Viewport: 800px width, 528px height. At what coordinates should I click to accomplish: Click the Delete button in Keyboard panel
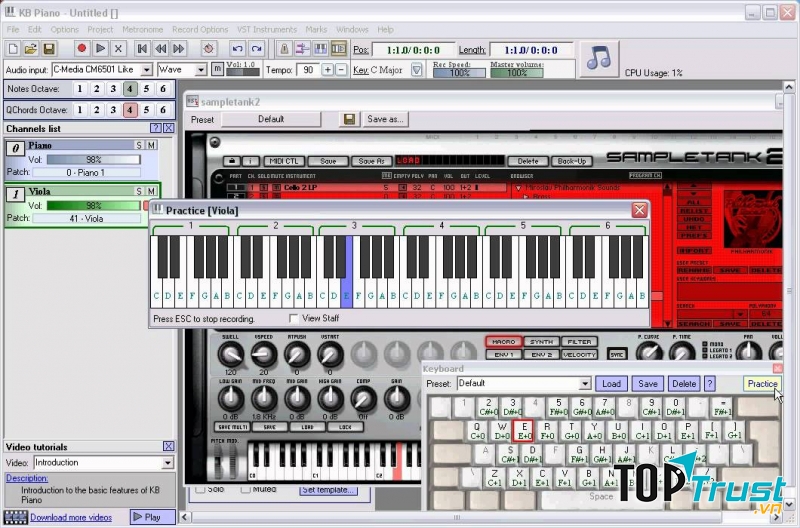coord(684,384)
